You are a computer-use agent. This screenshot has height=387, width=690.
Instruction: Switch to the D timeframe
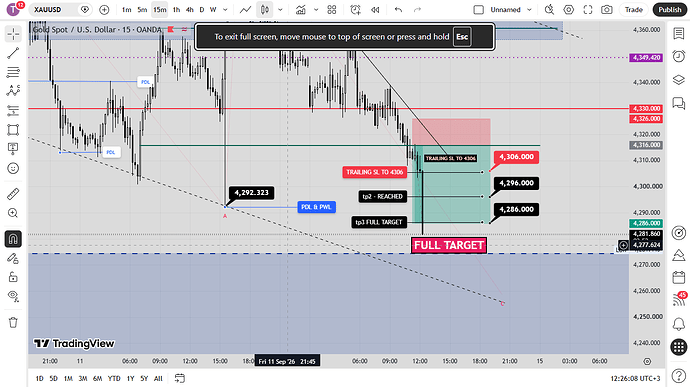click(202, 9)
